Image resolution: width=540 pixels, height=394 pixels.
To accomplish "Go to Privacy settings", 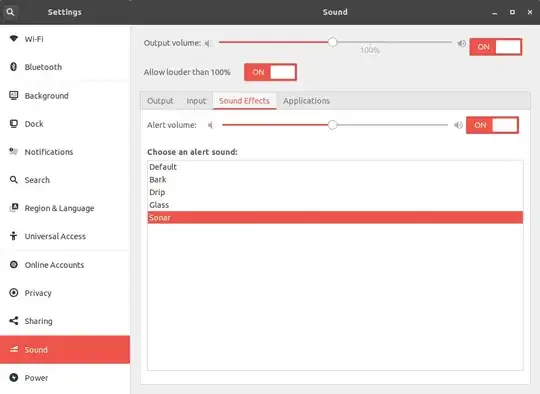I will 65,293.
